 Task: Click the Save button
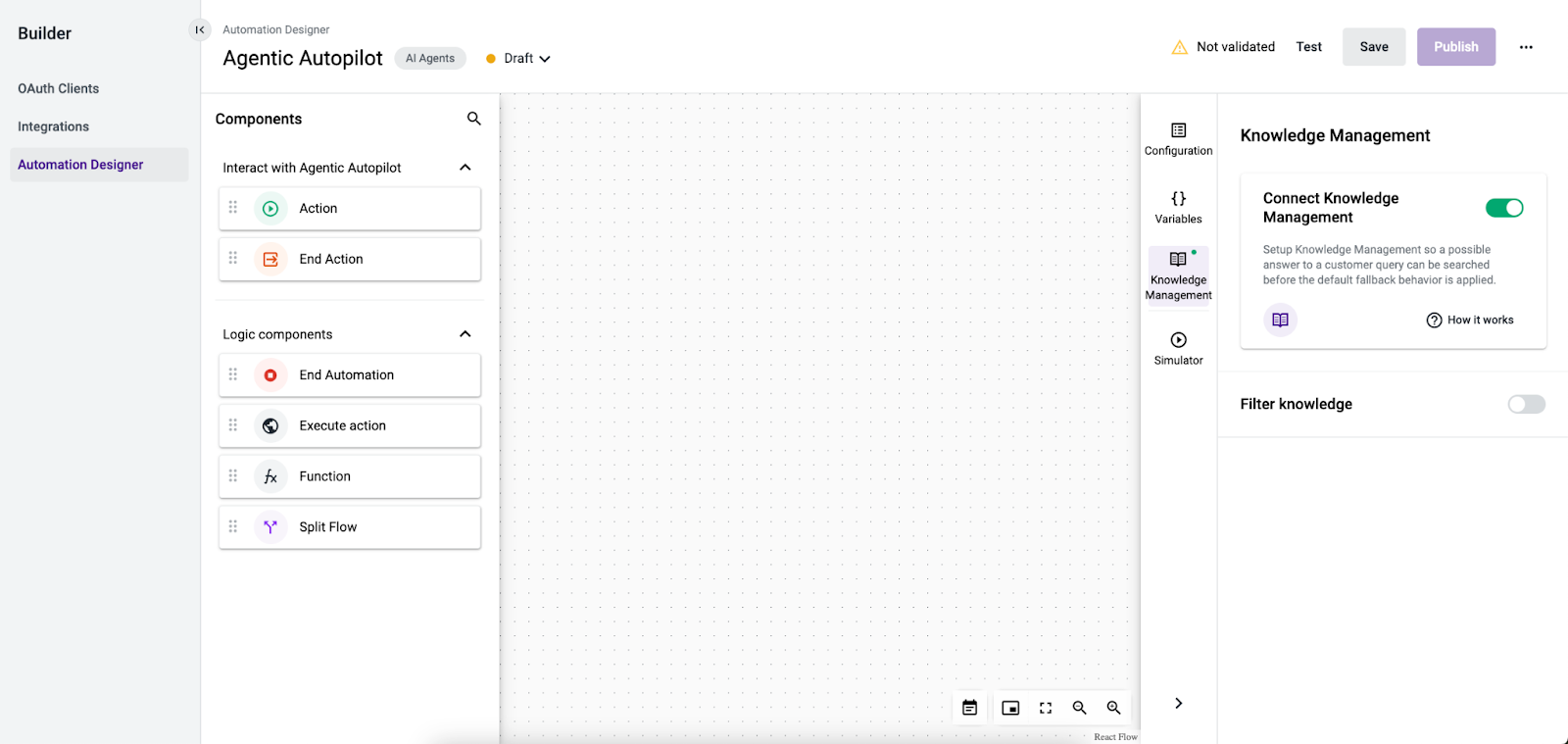point(1374,47)
